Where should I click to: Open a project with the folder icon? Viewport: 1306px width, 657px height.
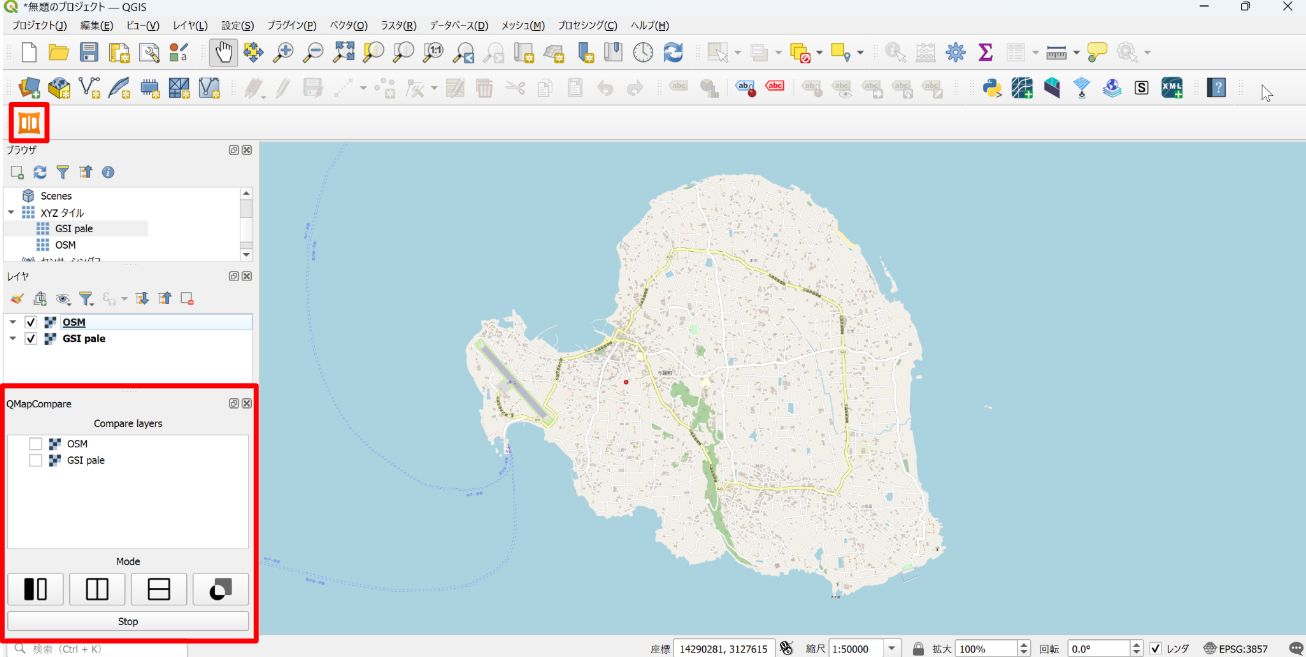pyautogui.click(x=59, y=52)
